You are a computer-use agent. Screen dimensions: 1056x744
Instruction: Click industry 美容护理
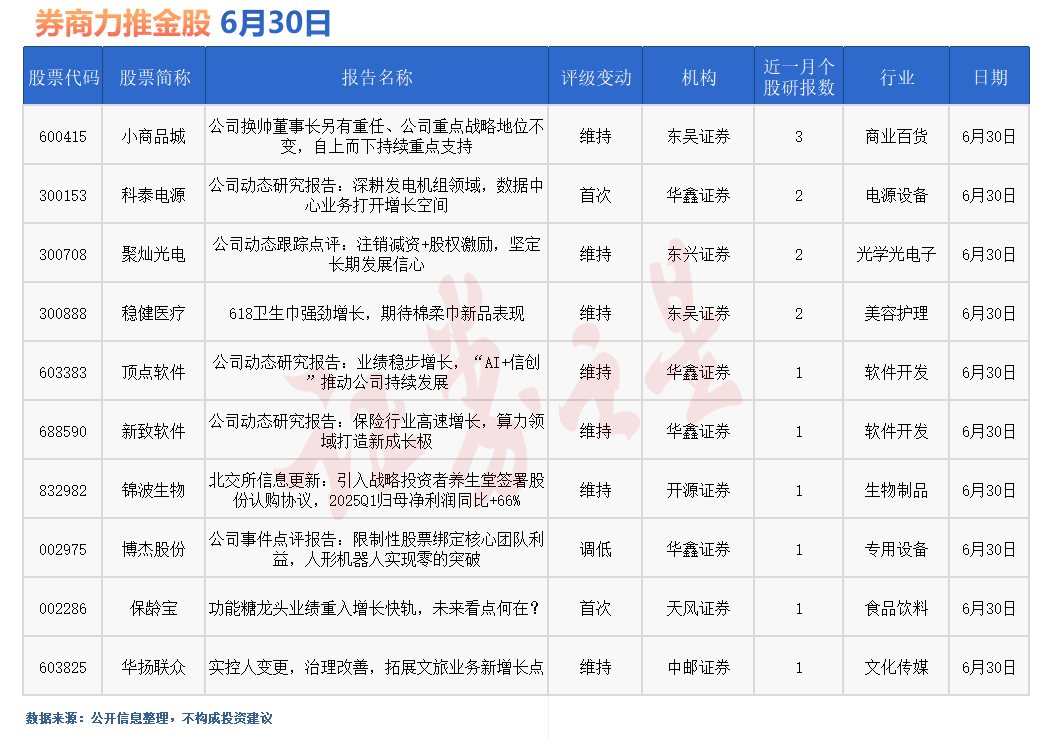tap(896, 314)
